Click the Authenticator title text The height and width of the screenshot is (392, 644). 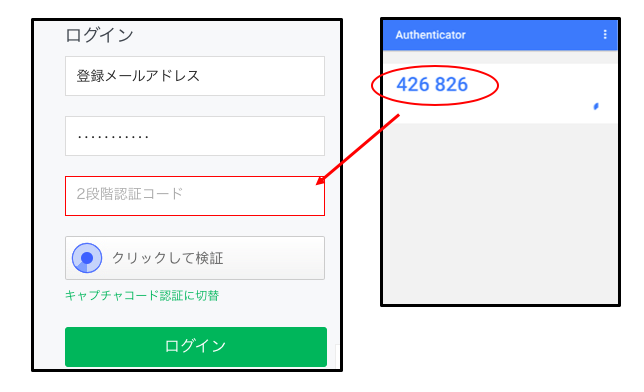430,35
